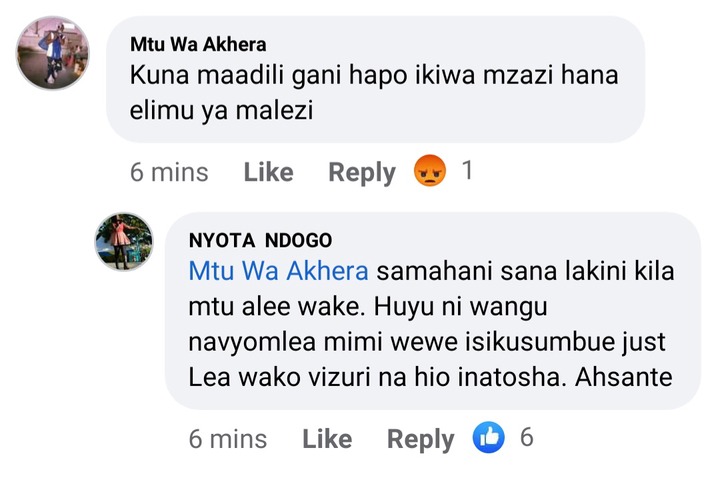
Task: Click the blue thumbs-up reaction icon
Action: 490,438
